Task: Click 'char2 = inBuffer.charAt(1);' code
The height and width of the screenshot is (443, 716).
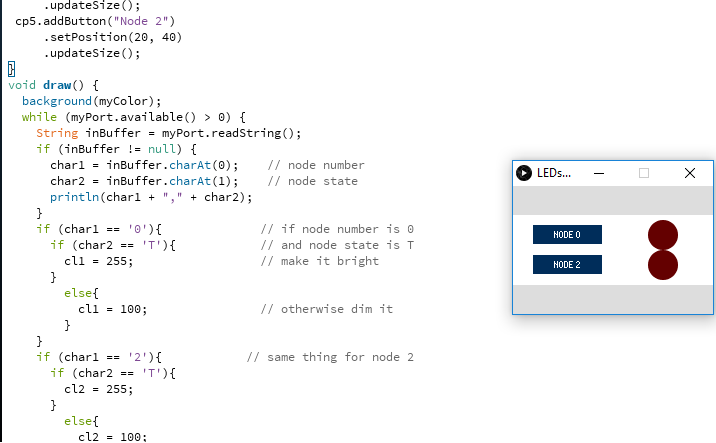Action: [144, 181]
